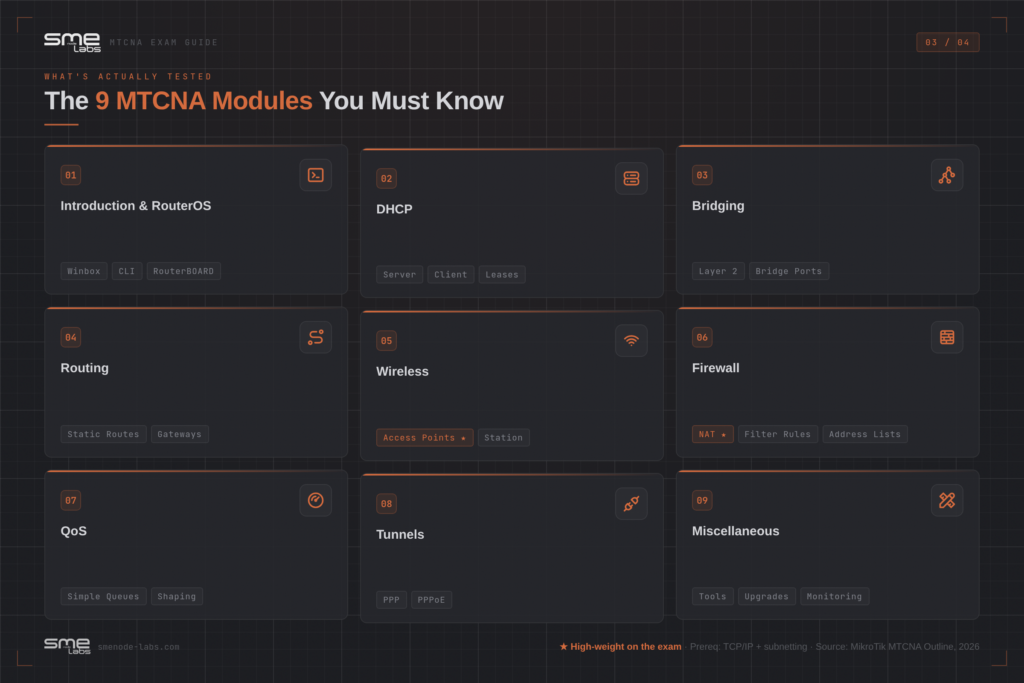The image size is (1024, 683).
Task: Select the highlighted NAT tag
Action: [712, 434]
